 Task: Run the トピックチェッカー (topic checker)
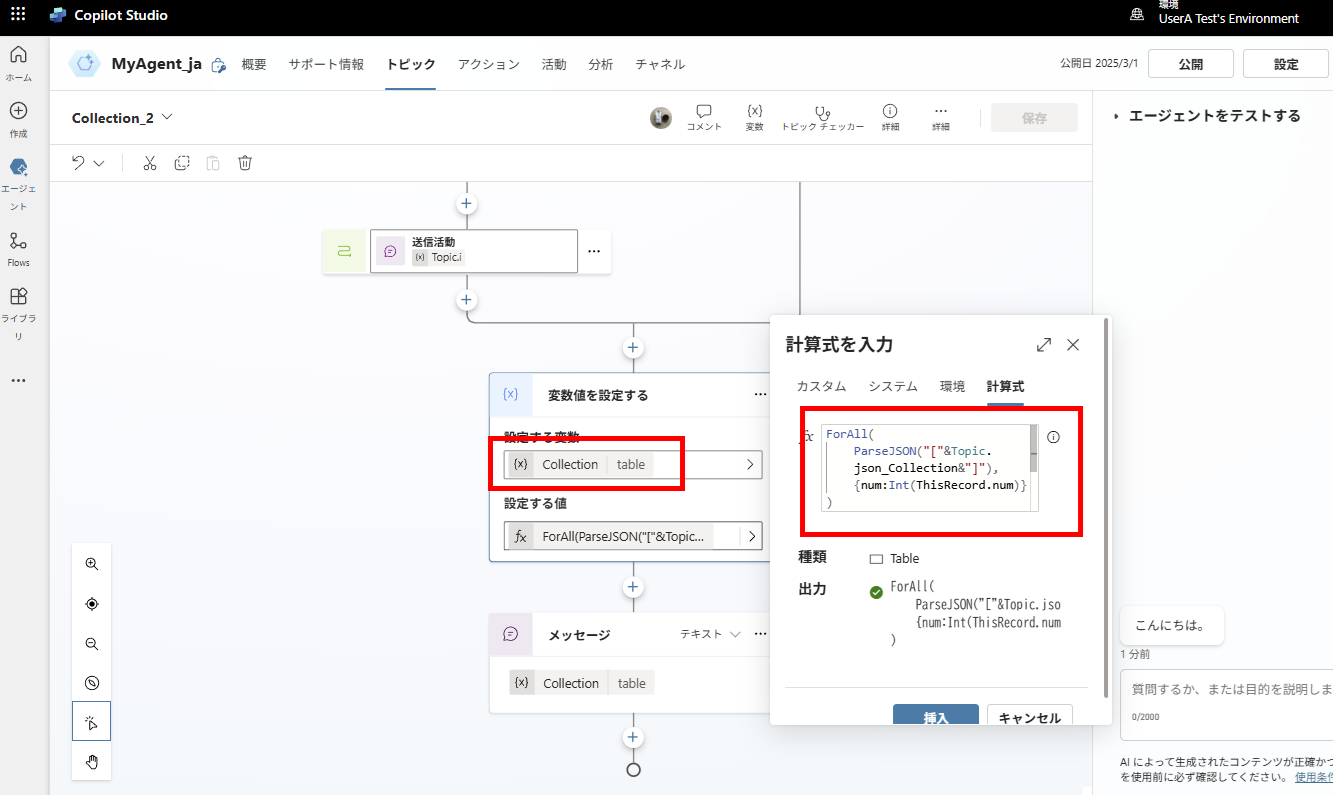pos(820,116)
